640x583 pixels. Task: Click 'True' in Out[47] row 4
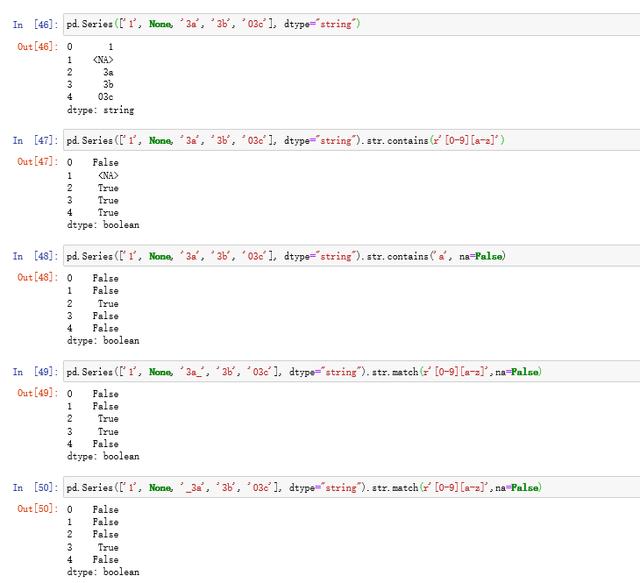(x=108, y=213)
